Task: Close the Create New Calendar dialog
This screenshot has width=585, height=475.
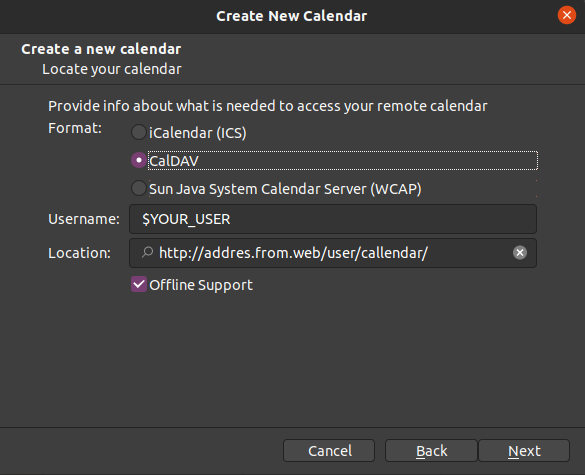Action: [x=567, y=15]
